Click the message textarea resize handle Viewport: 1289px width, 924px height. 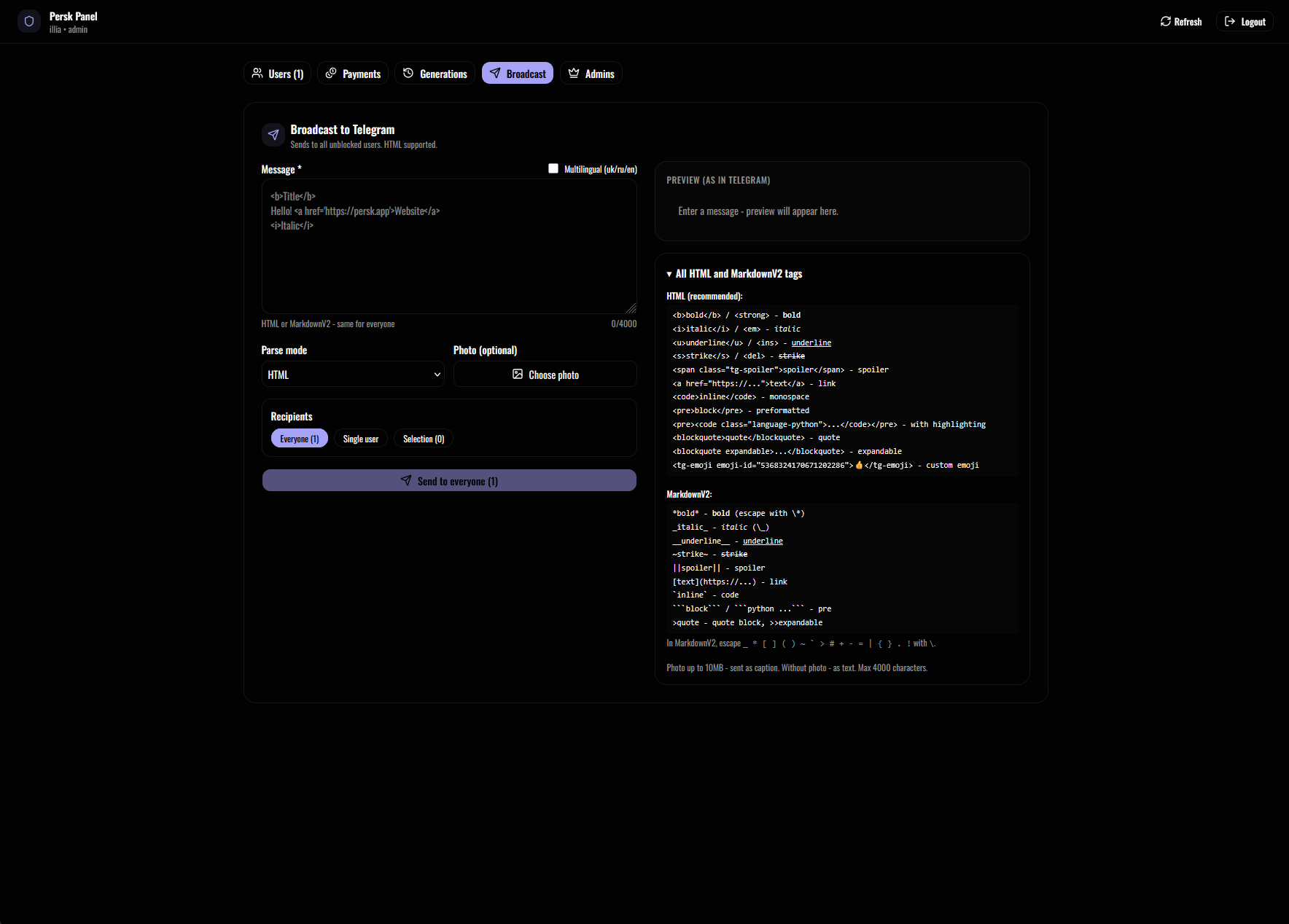click(x=631, y=308)
